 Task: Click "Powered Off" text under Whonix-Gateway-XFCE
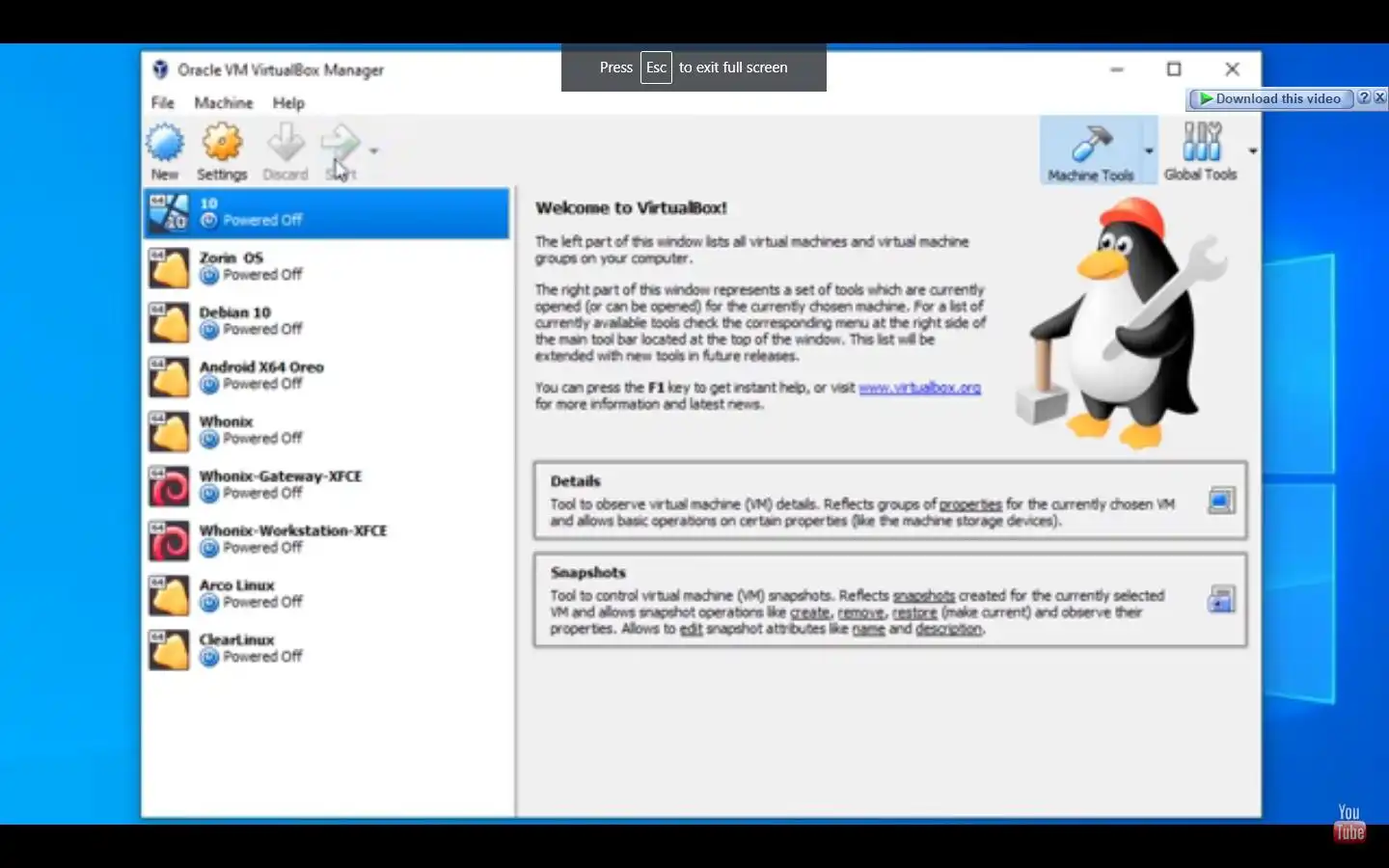(x=263, y=493)
